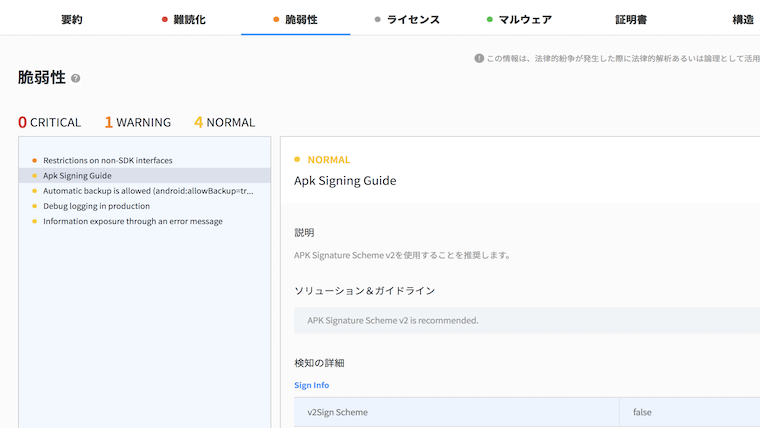Switch to the 難読化 tab

point(184,19)
